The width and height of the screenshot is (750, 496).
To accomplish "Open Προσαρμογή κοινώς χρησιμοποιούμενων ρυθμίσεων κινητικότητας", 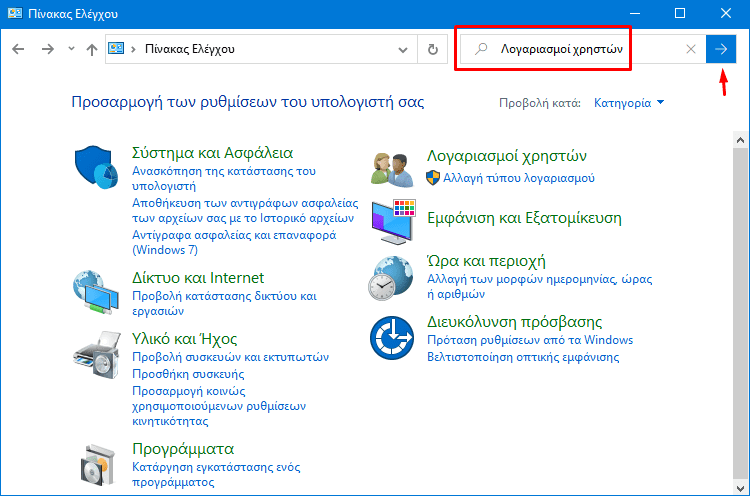I will pos(219,406).
